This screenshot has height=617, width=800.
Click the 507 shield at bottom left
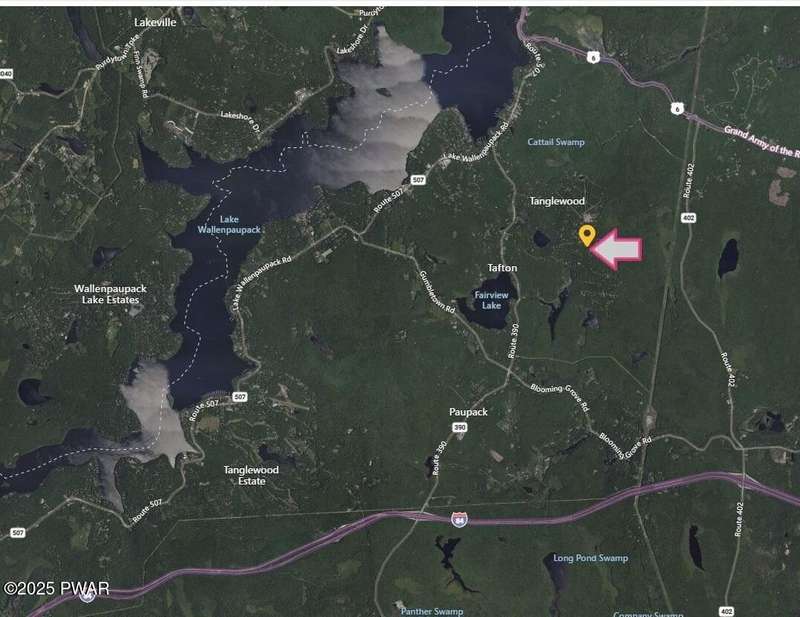click(x=17, y=533)
